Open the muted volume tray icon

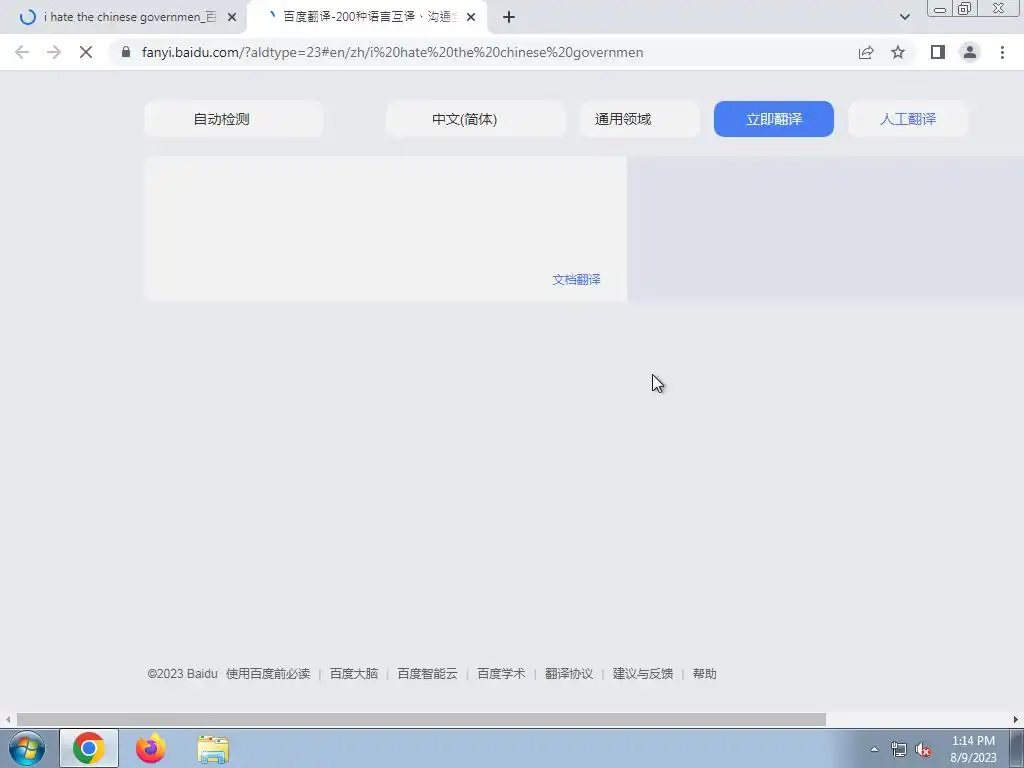pyautogui.click(x=923, y=749)
